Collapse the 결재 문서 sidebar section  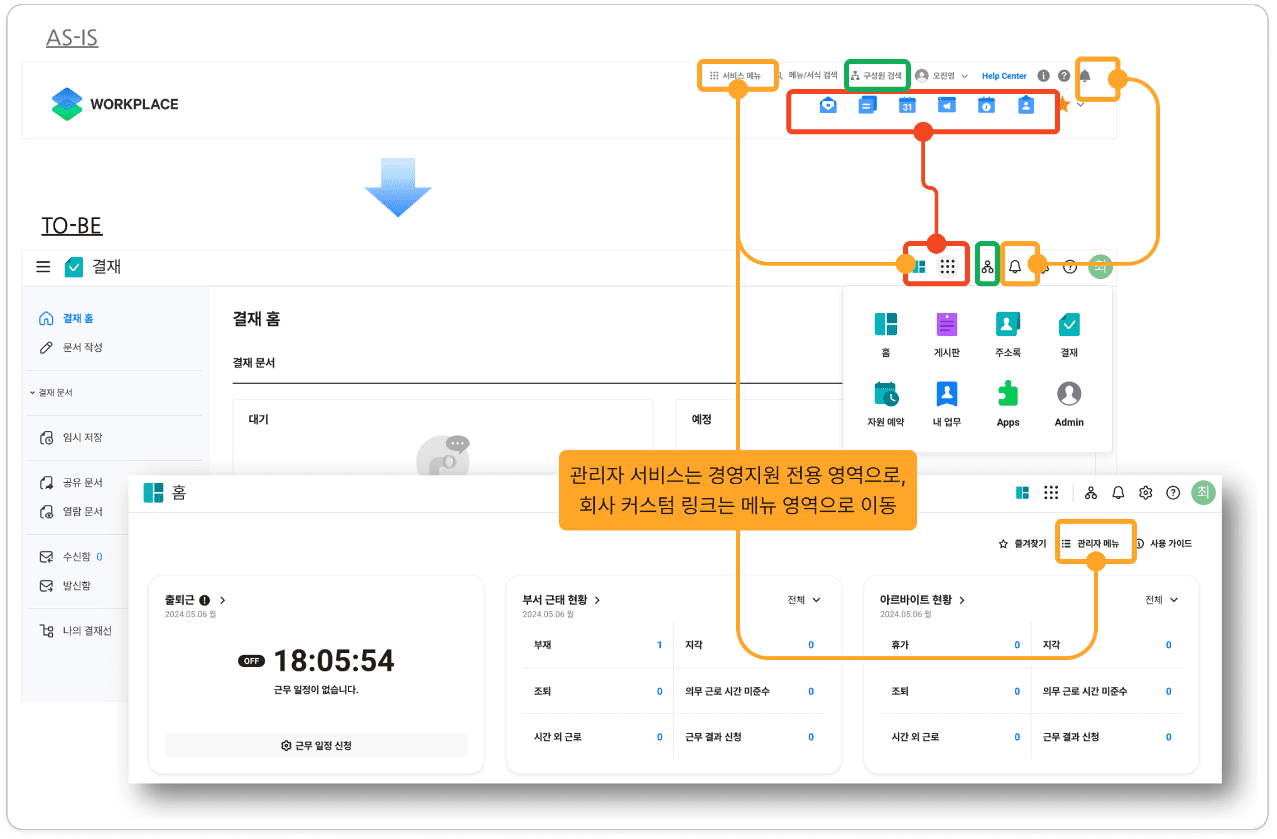(51, 393)
